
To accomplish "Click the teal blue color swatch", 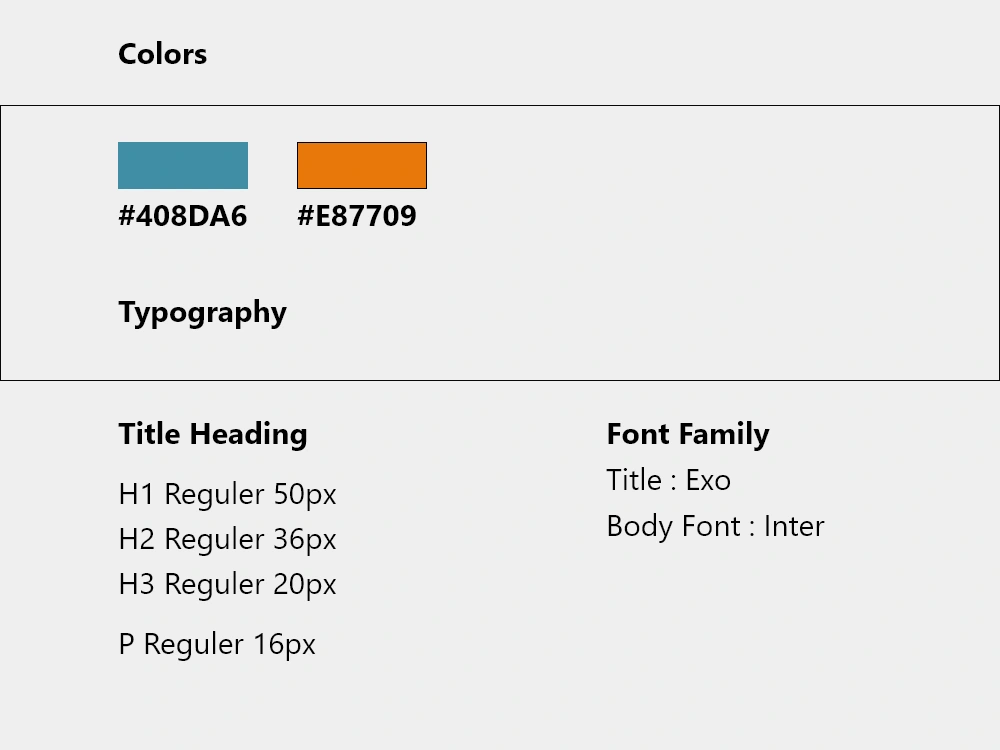I will 183,165.
